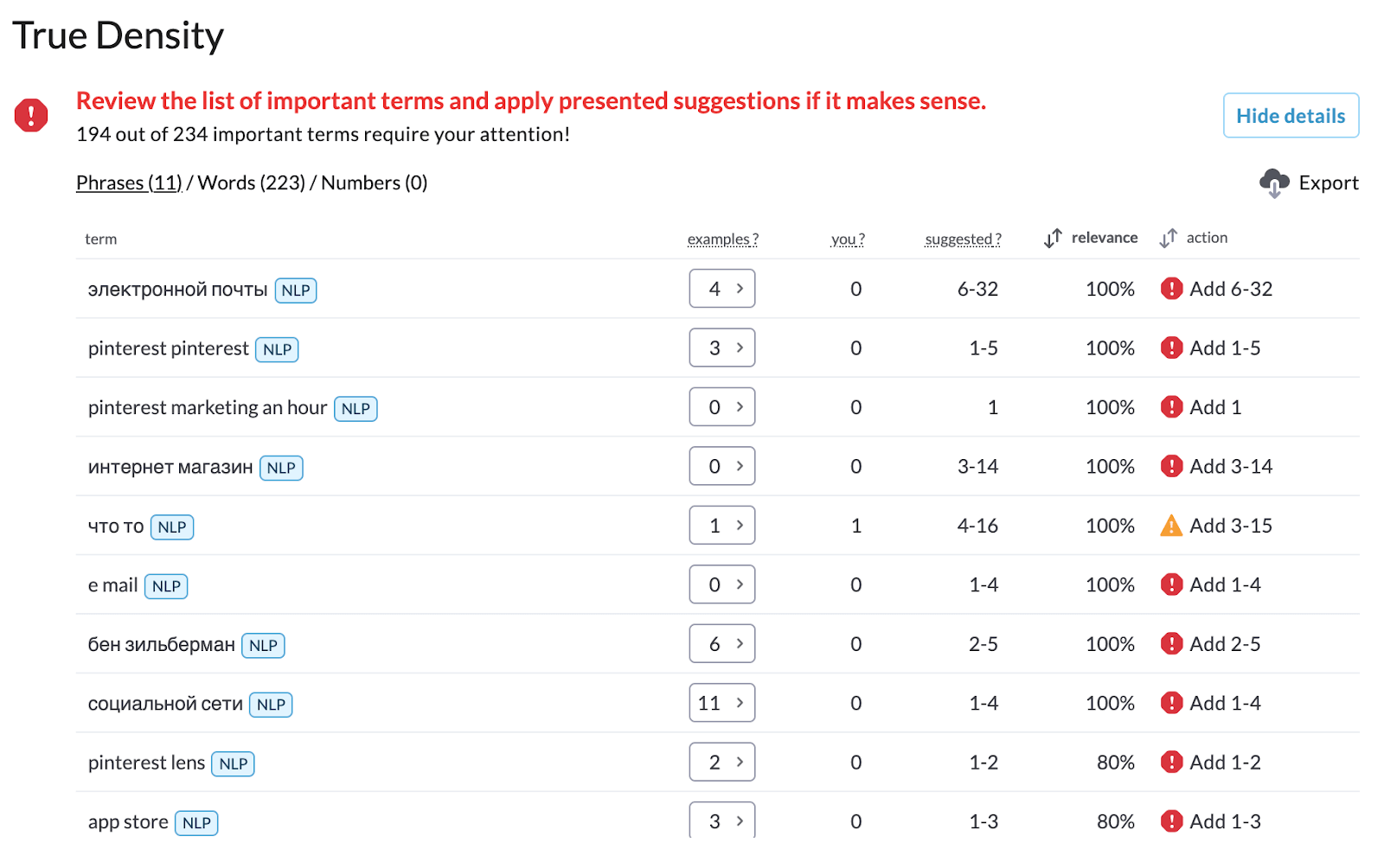Click the red alert icon beside the review message

(31, 115)
